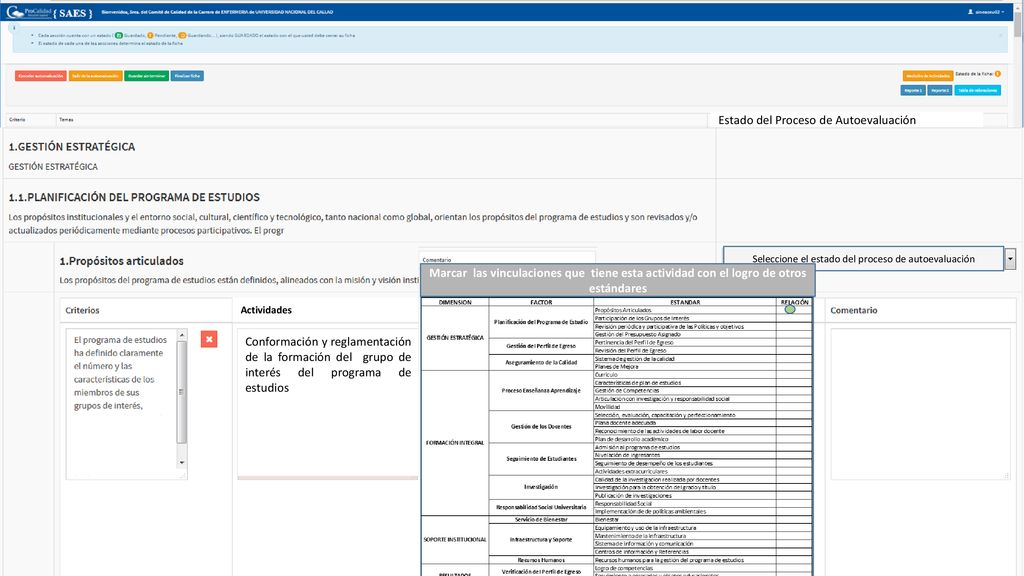Click the "Aseguramiento de la Calidad" factor cell
This screenshot has height=576, width=1024.
coord(541,362)
